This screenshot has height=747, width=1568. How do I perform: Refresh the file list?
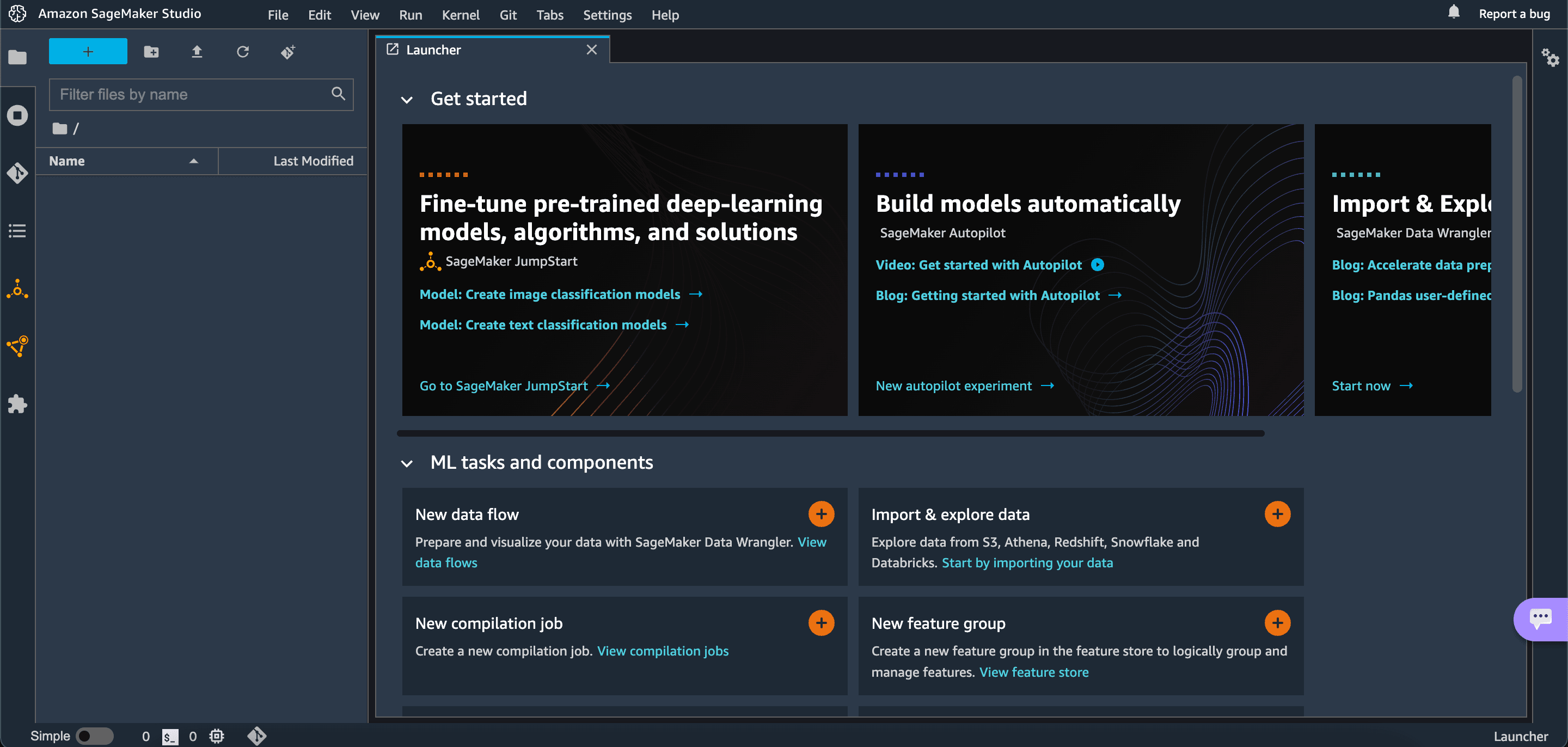click(x=242, y=52)
